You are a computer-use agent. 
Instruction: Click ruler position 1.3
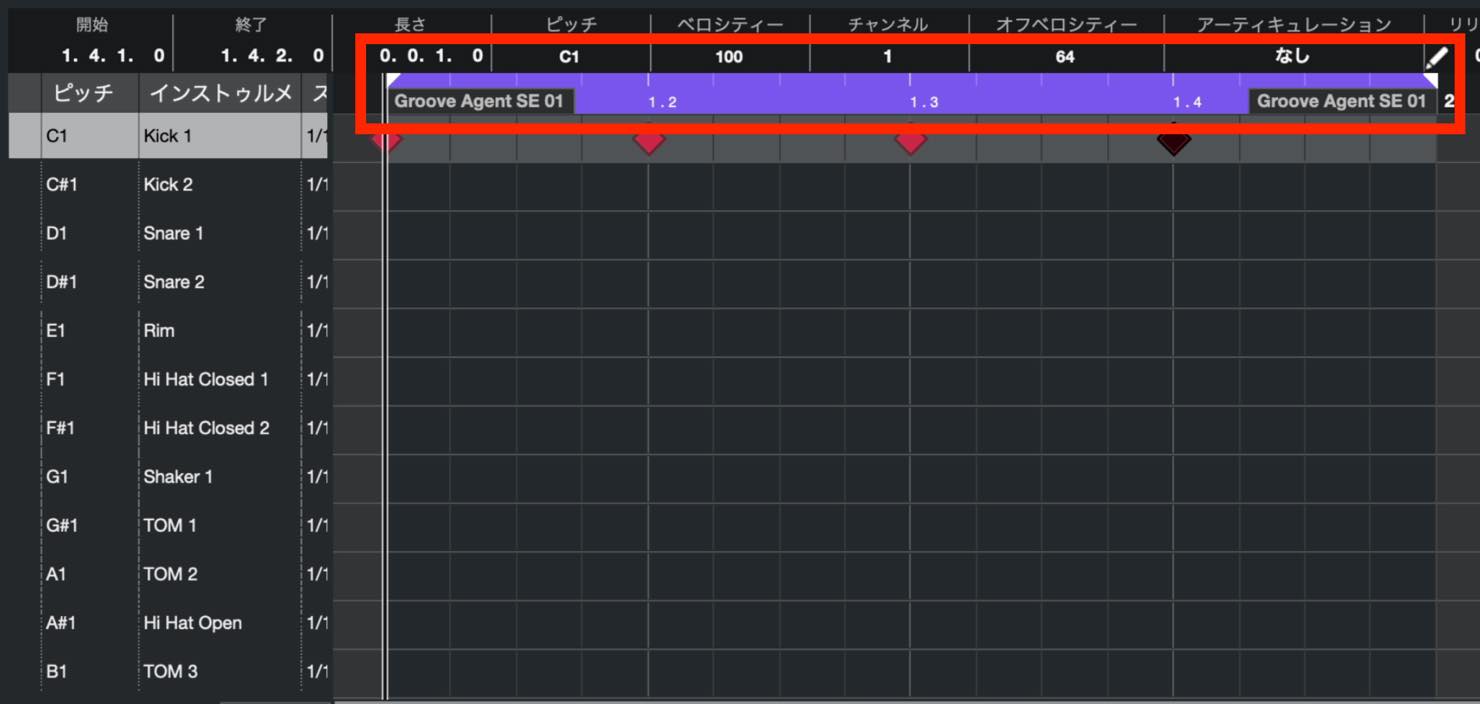[x=924, y=102]
